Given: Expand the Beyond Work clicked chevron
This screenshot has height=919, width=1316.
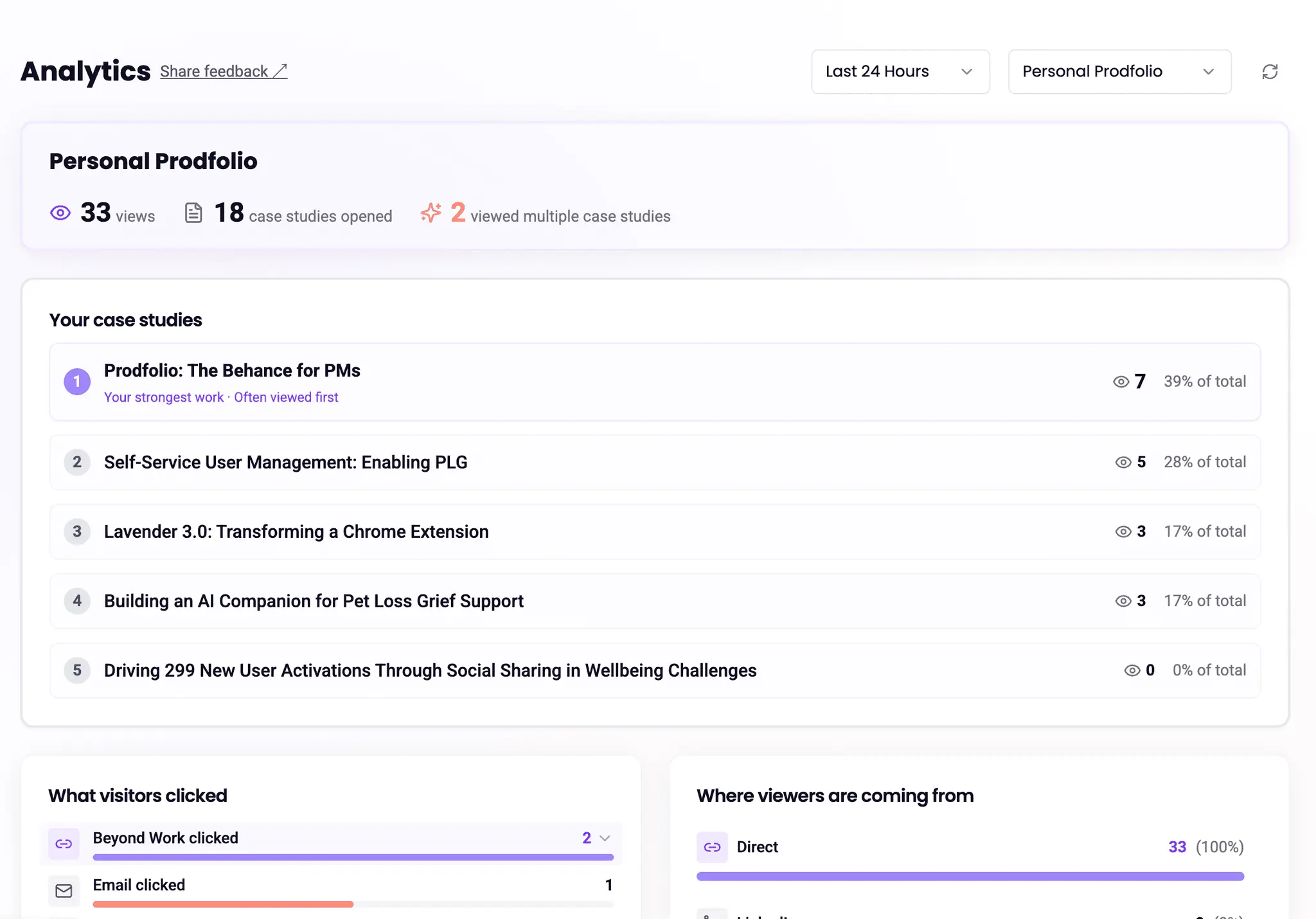Looking at the screenshot, I should [x=605, y=838].
